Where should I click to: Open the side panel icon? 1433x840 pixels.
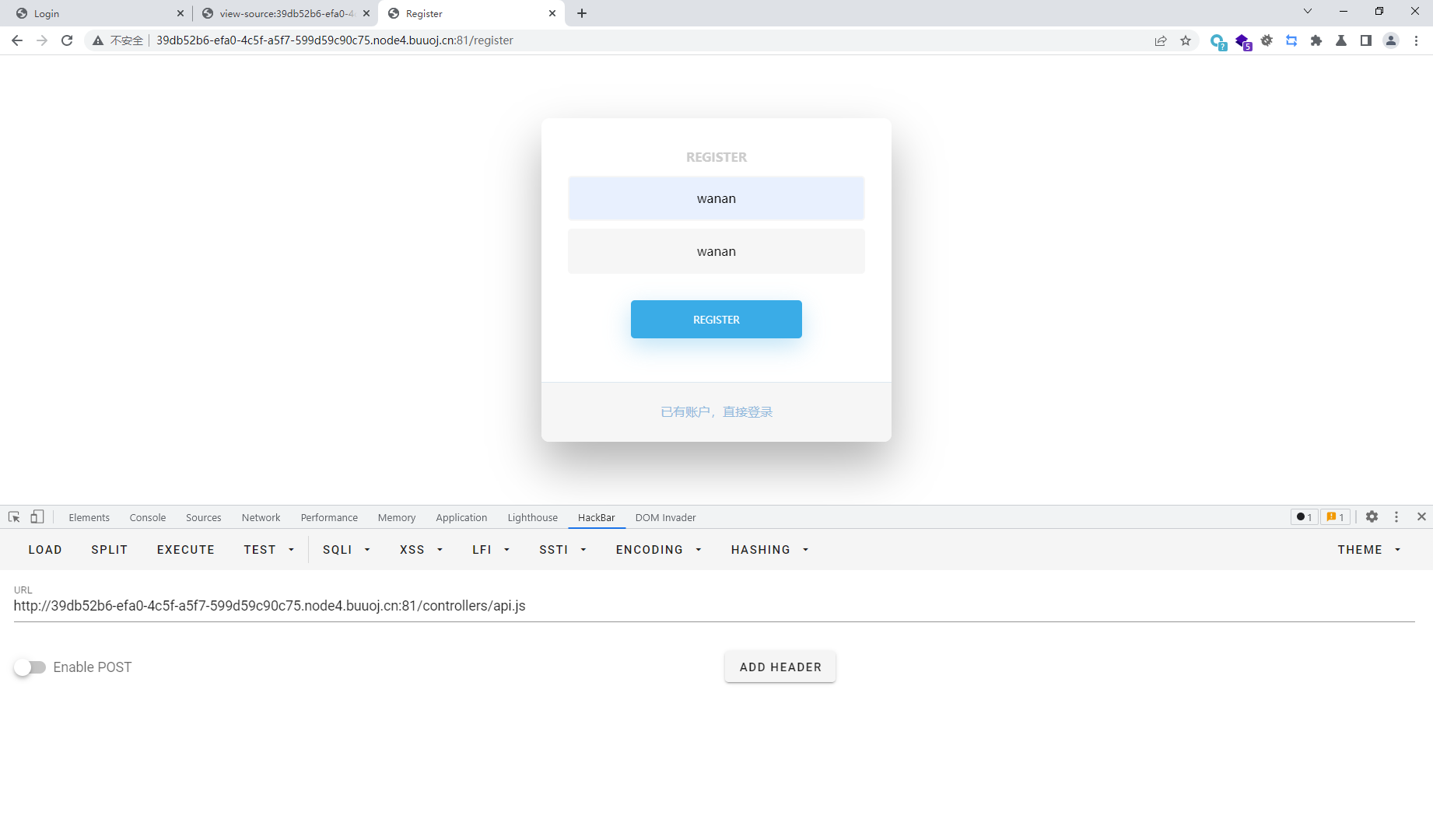point(1366,40)
